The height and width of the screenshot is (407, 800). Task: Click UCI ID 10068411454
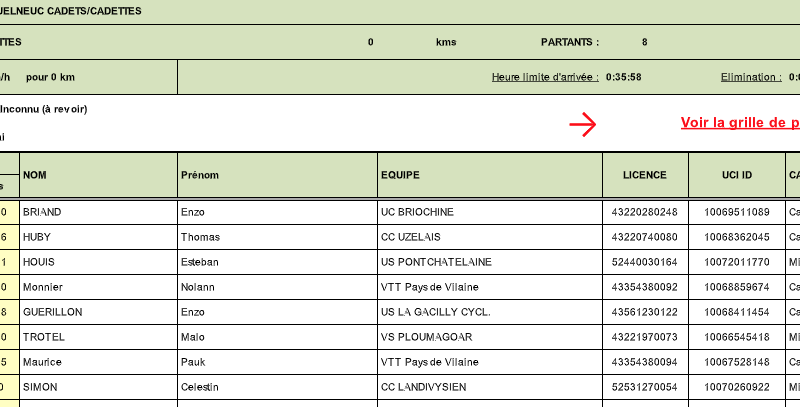tap(737, 312)
